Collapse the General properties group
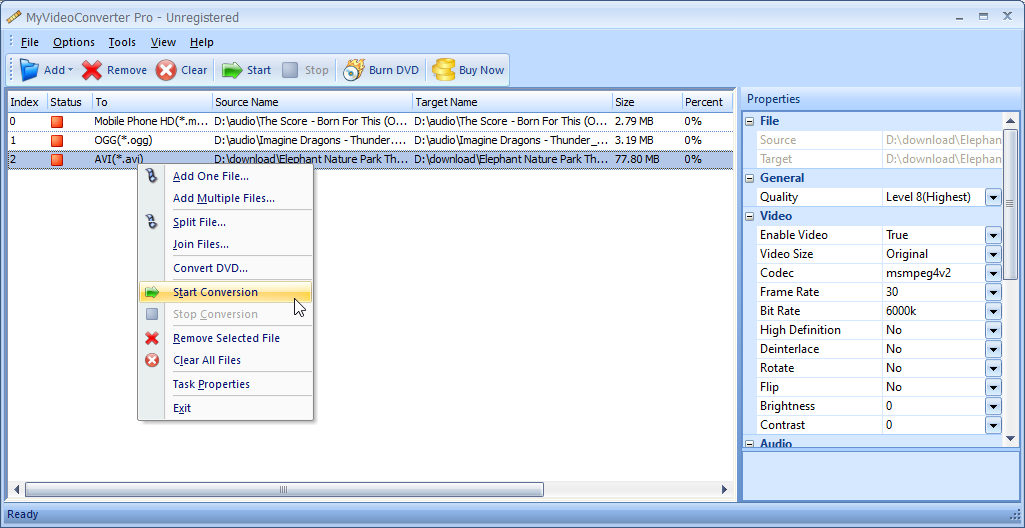Screen dimensions: 1025x528 pyautogui.click(x=749, y=178)
